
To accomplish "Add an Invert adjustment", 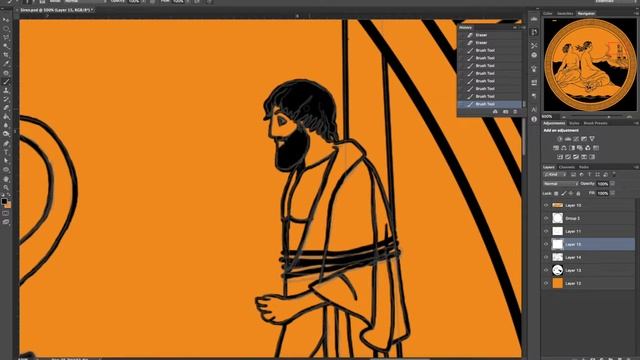I will click(560, 157).
